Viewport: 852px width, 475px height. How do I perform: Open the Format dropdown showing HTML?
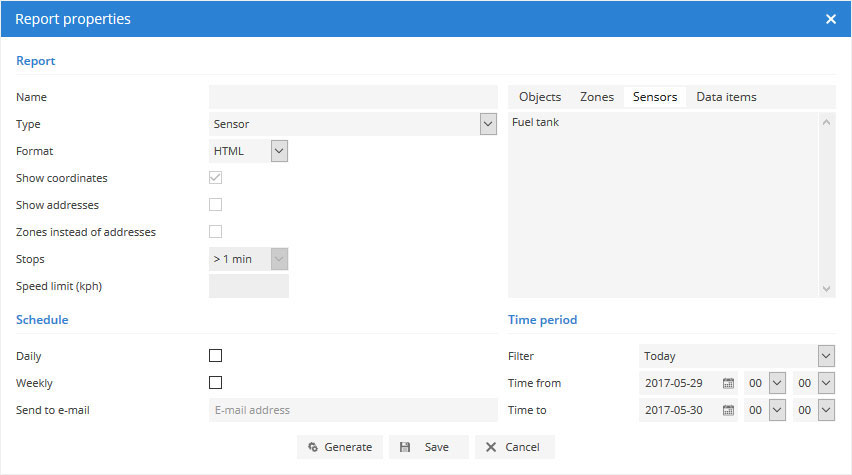coord(279,151)
